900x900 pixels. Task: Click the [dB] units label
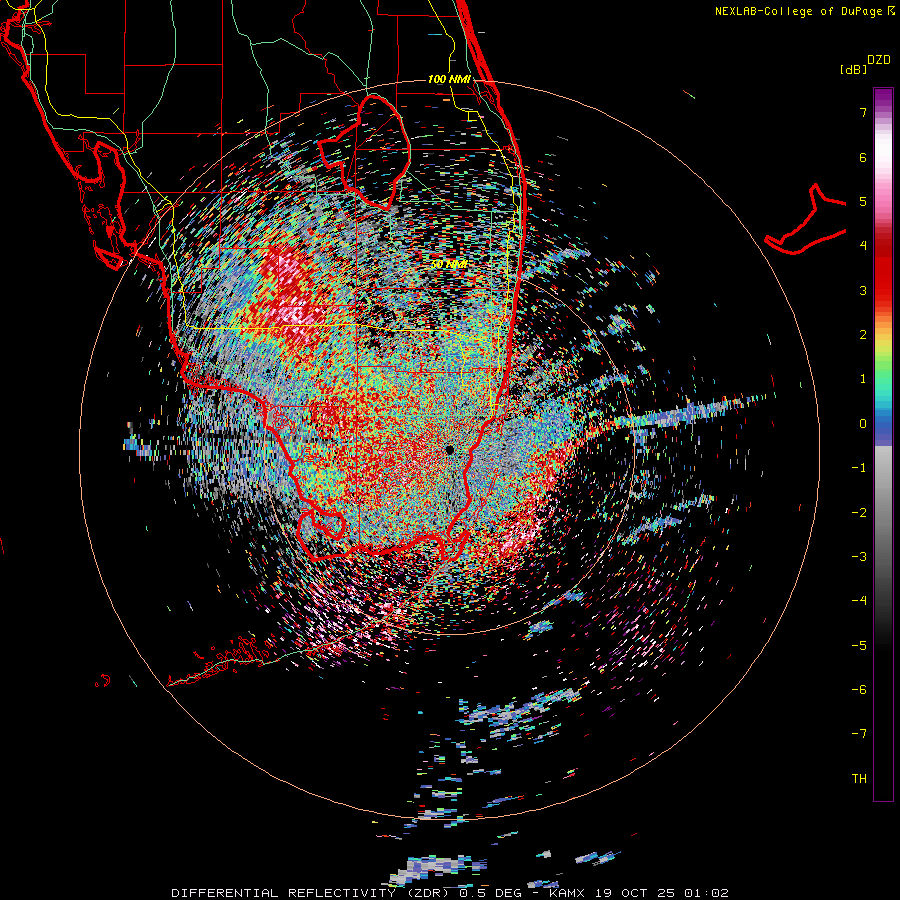click(x=853, y=69)
